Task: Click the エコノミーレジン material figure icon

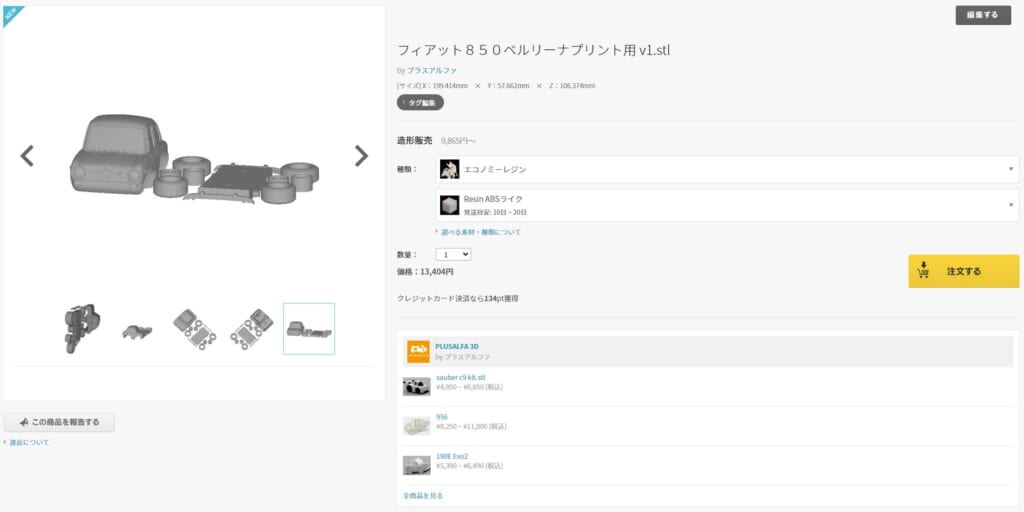Action: [x=449, y=169]
